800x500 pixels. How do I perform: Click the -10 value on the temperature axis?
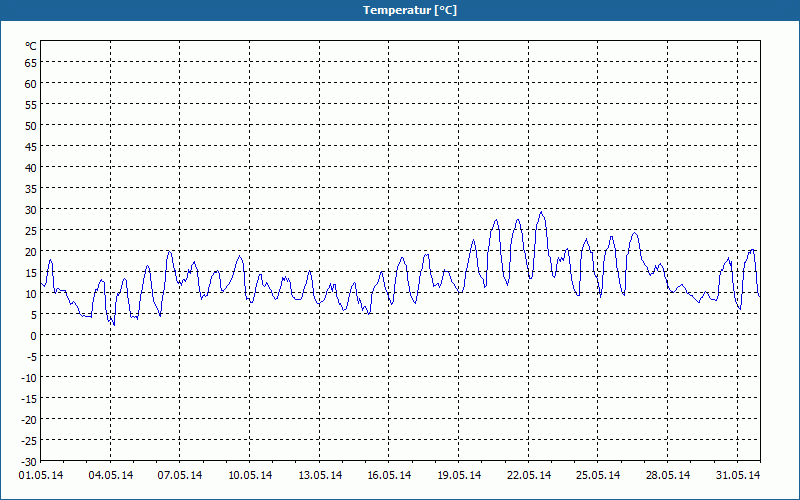pos(29,378)
